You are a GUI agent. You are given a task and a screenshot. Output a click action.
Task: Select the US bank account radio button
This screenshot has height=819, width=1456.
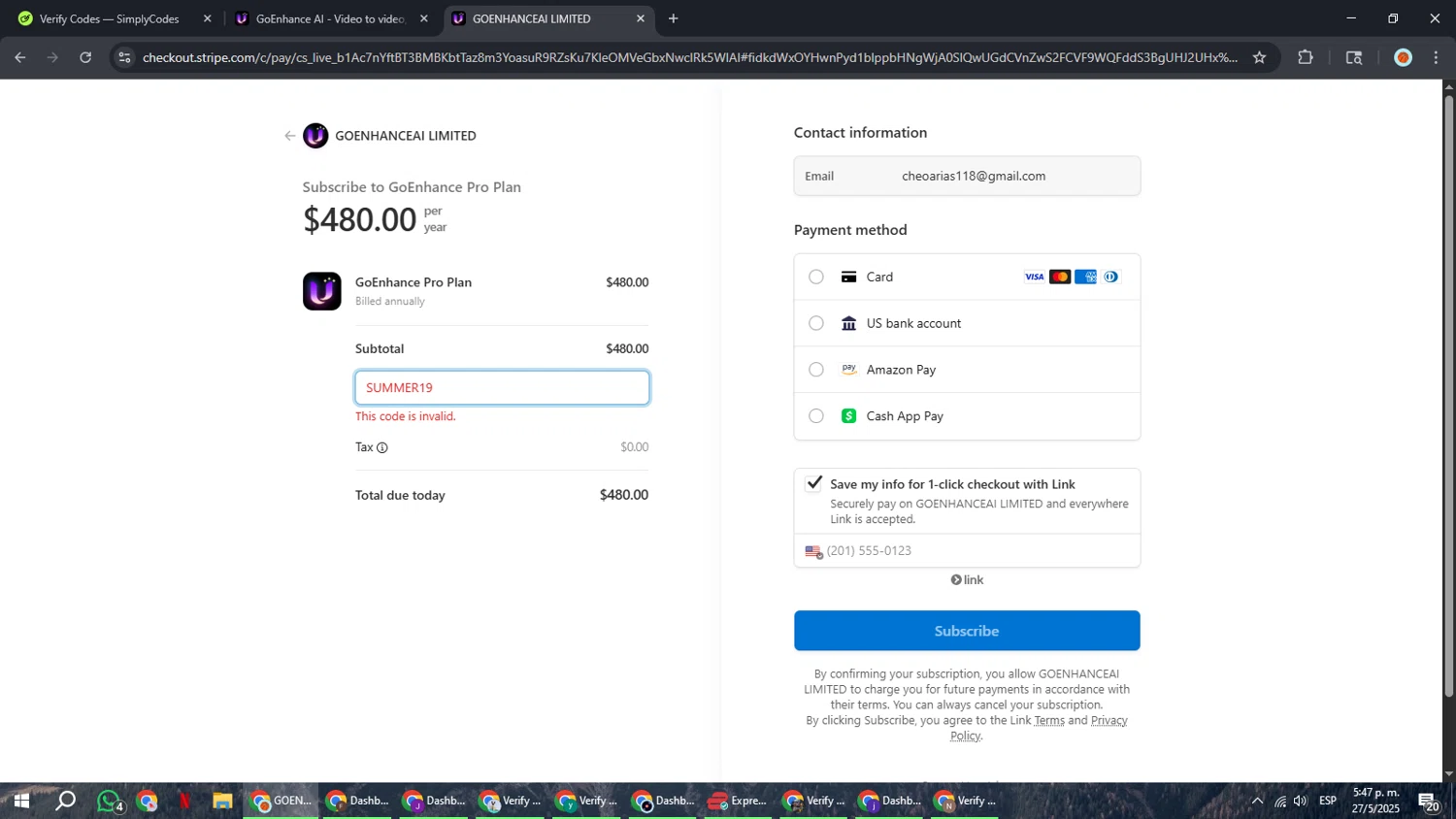(x=816, y=323)
